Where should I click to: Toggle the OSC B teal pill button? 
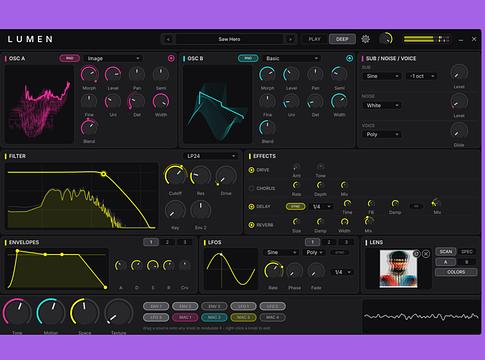click(x=248, y=58)
